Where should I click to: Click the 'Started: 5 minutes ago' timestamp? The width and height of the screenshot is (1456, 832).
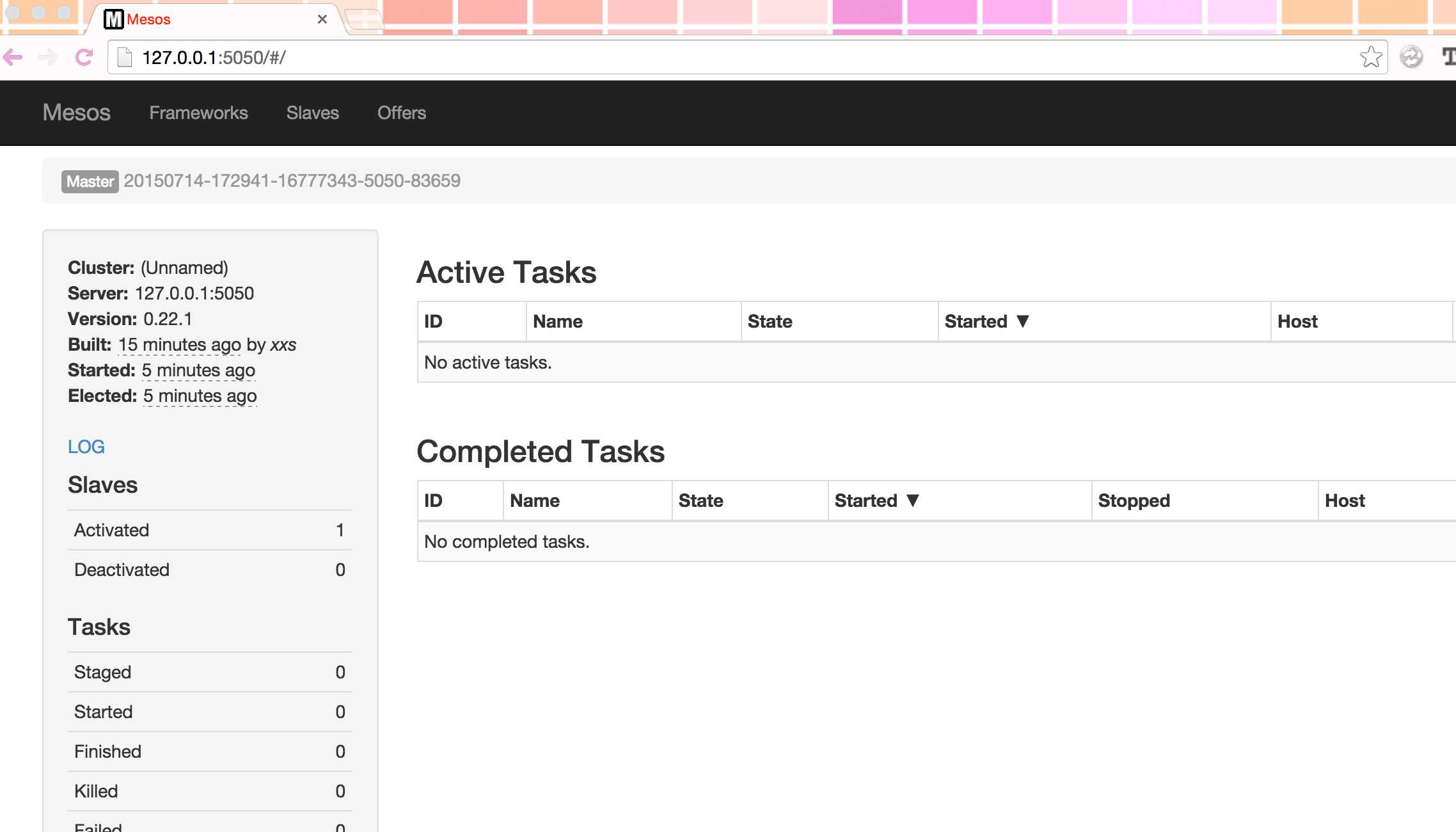click(x=198, y=371)
